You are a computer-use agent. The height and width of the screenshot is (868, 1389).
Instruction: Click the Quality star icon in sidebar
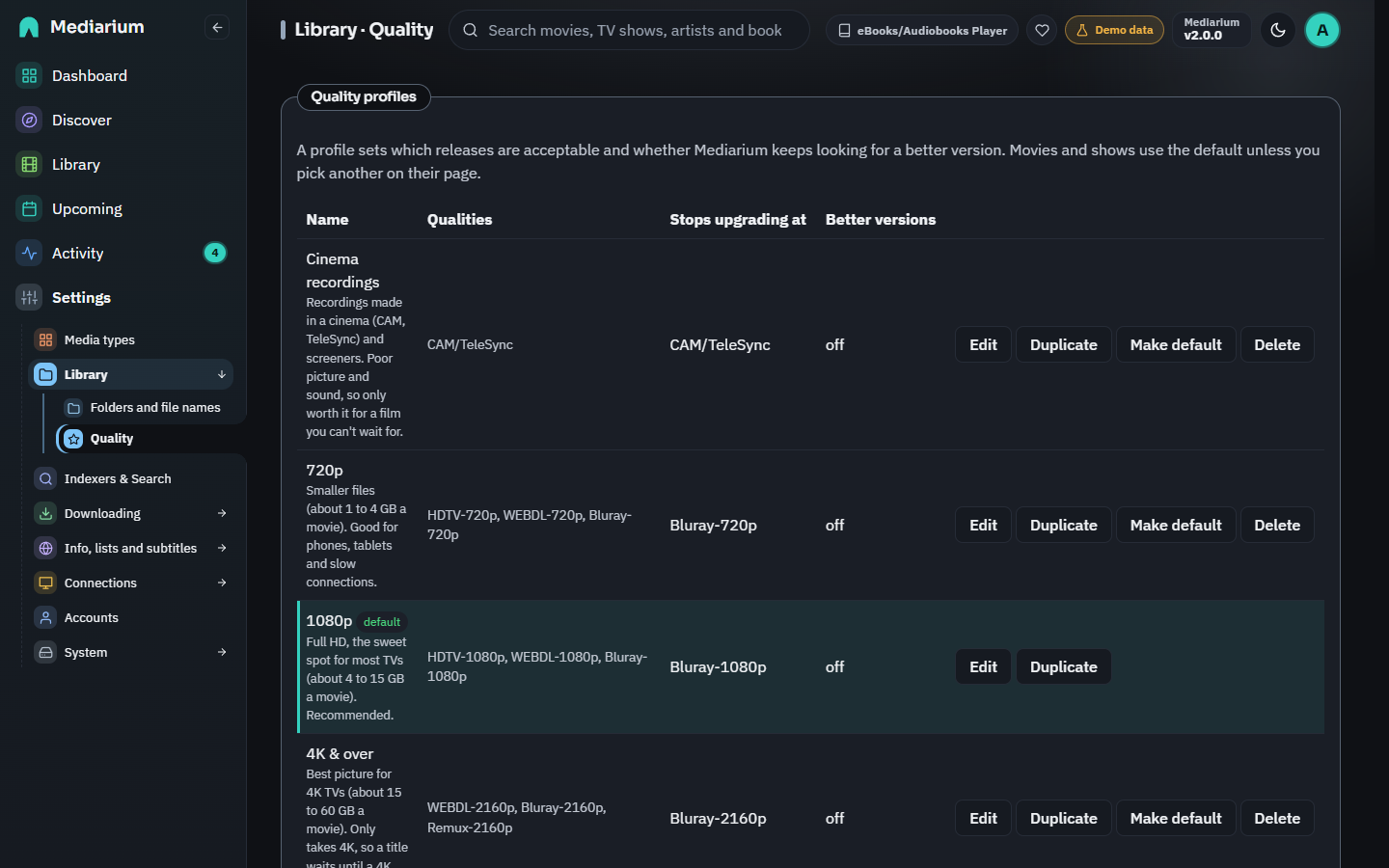coord(73,439)
